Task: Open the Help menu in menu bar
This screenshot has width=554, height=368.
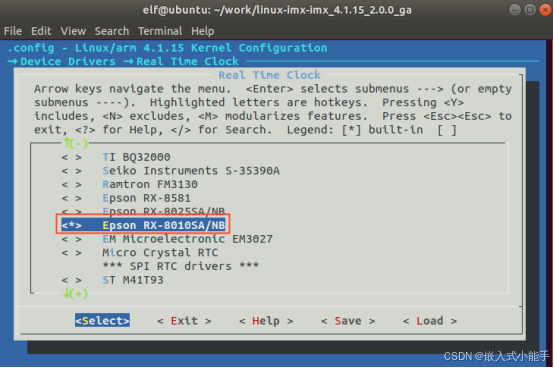Action: [x=202, y=31]
